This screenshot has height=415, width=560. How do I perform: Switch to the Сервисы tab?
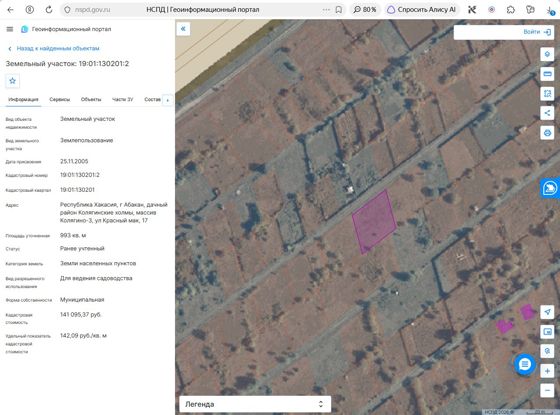click(60, 99)
